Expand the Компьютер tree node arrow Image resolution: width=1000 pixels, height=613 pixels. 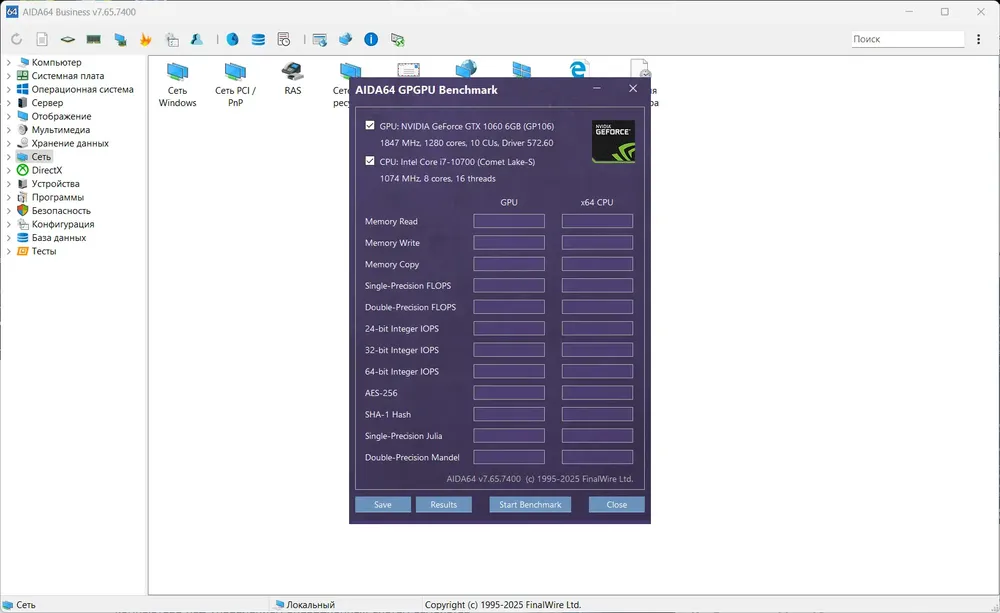tap(9, 63)
